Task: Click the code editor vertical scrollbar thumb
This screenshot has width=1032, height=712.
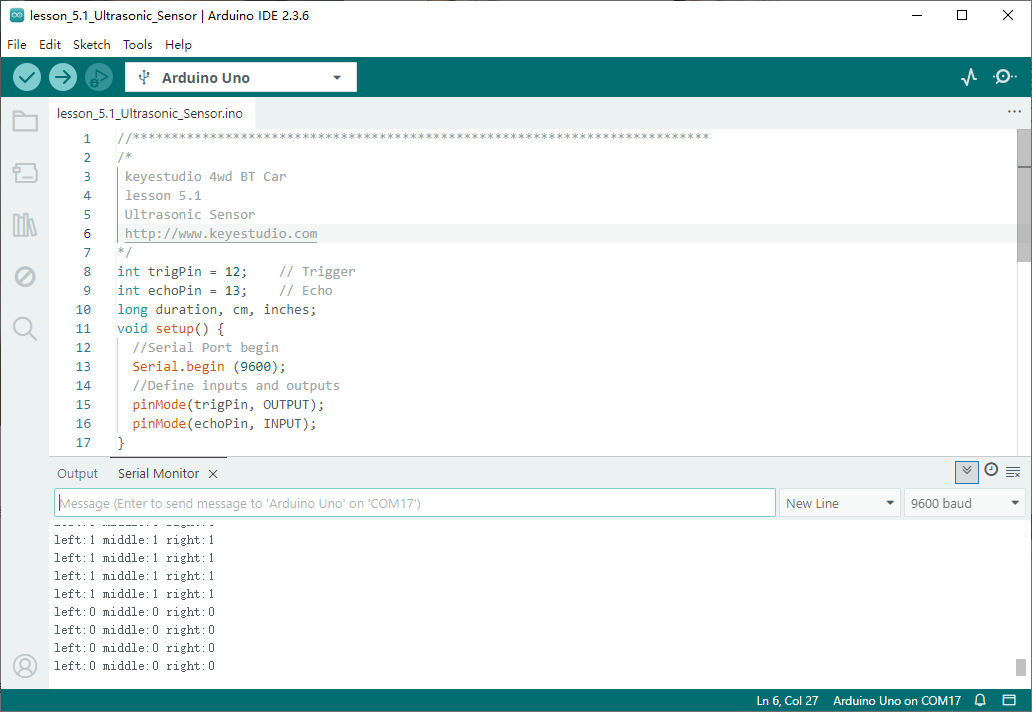Action: [1024, 196]
